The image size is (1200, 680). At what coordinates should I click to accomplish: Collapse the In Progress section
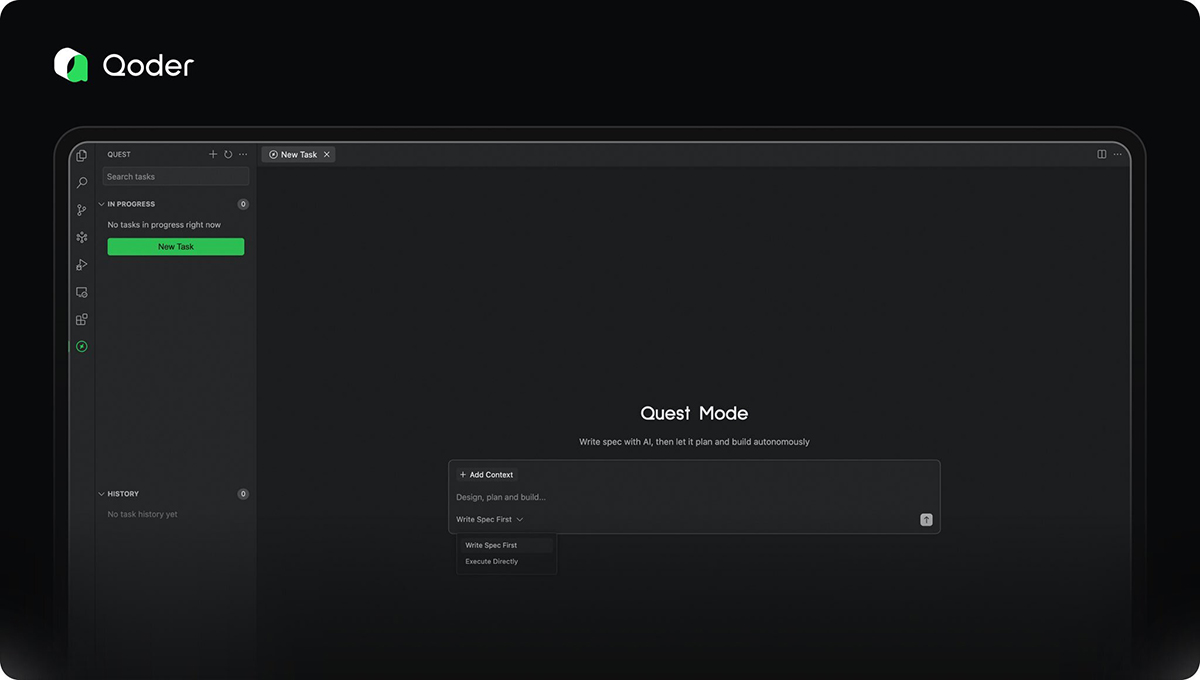coord(102,204)
